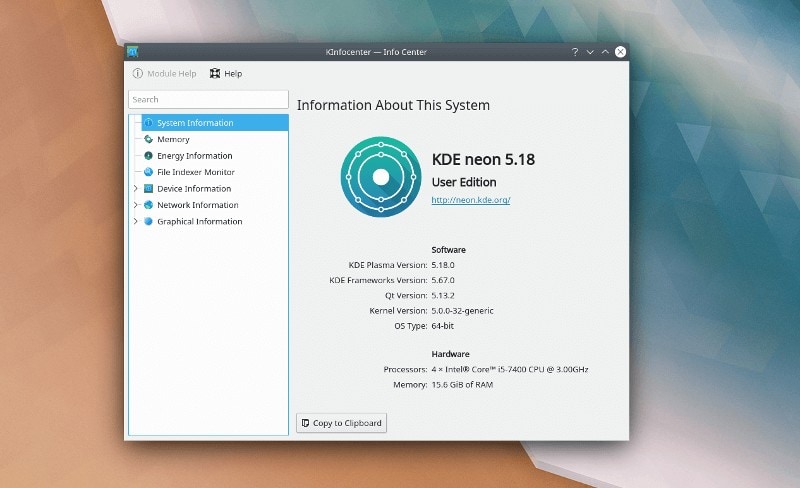Screen dimensions: 800x488
Task: Click the Memory value 15.6 GiB of RAM
Action: [462, 384]
